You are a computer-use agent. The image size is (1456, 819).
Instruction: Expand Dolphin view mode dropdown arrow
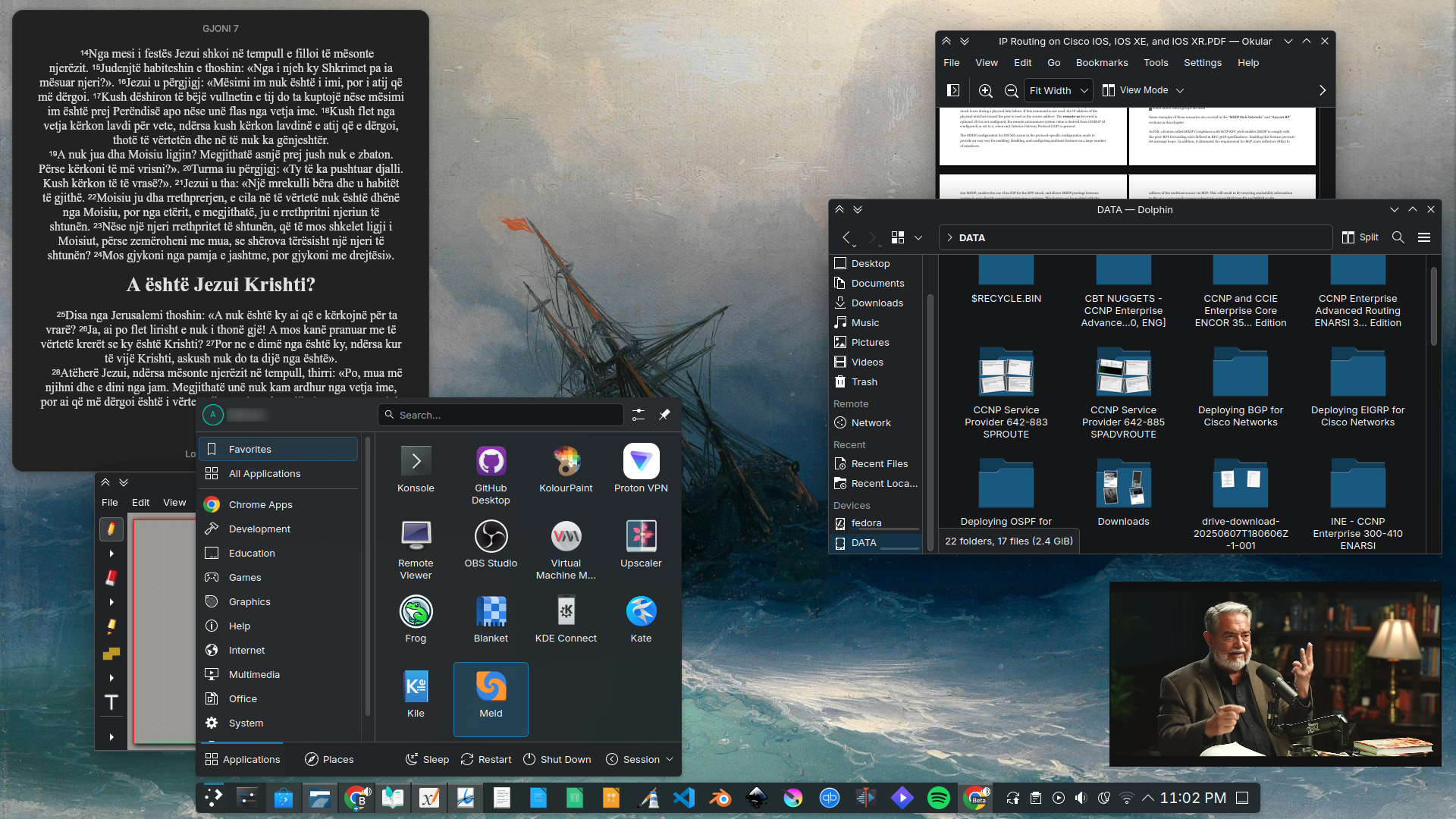(x=918, y=237)
